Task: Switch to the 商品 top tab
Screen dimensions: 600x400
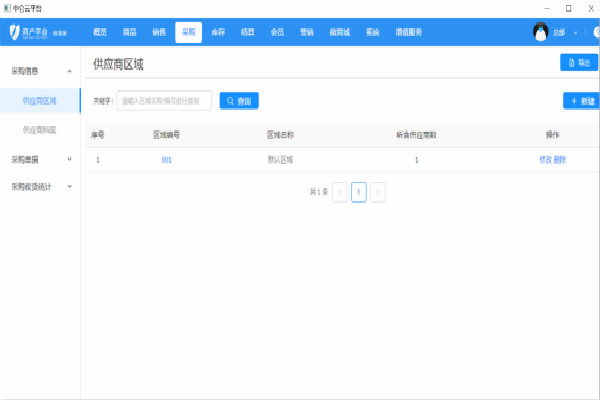Action: tap(129, 32)
